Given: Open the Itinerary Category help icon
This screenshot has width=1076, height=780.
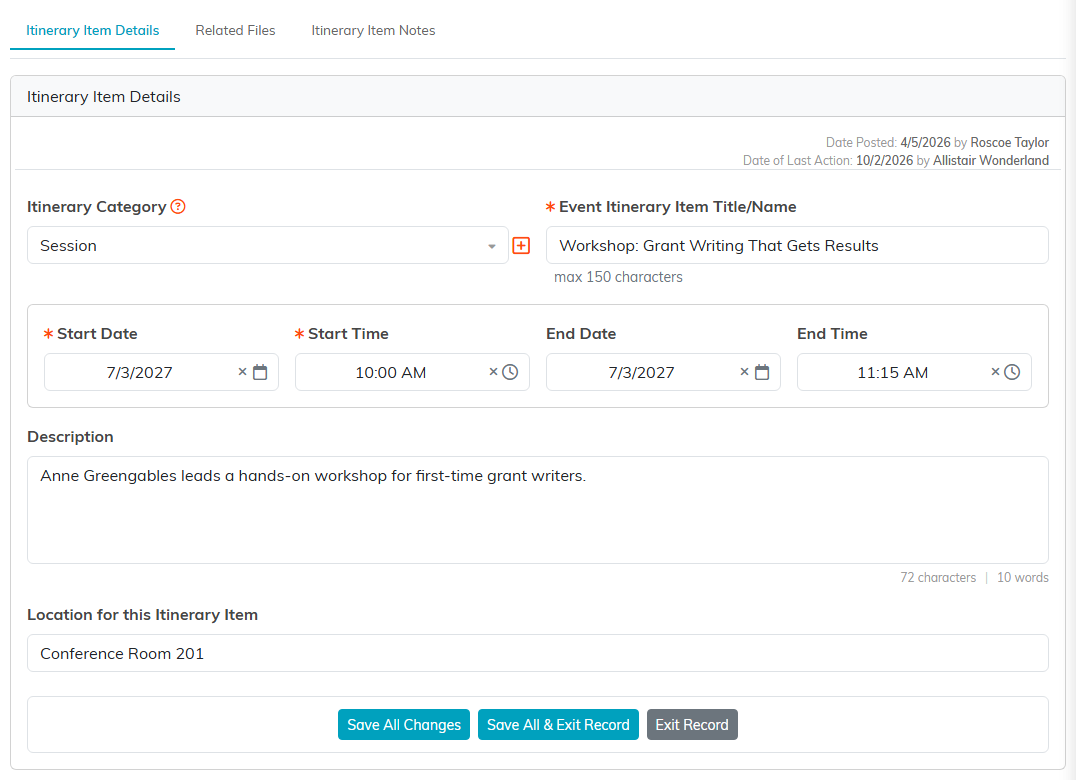Looking at the screenshot, I should tap(178, 206).
